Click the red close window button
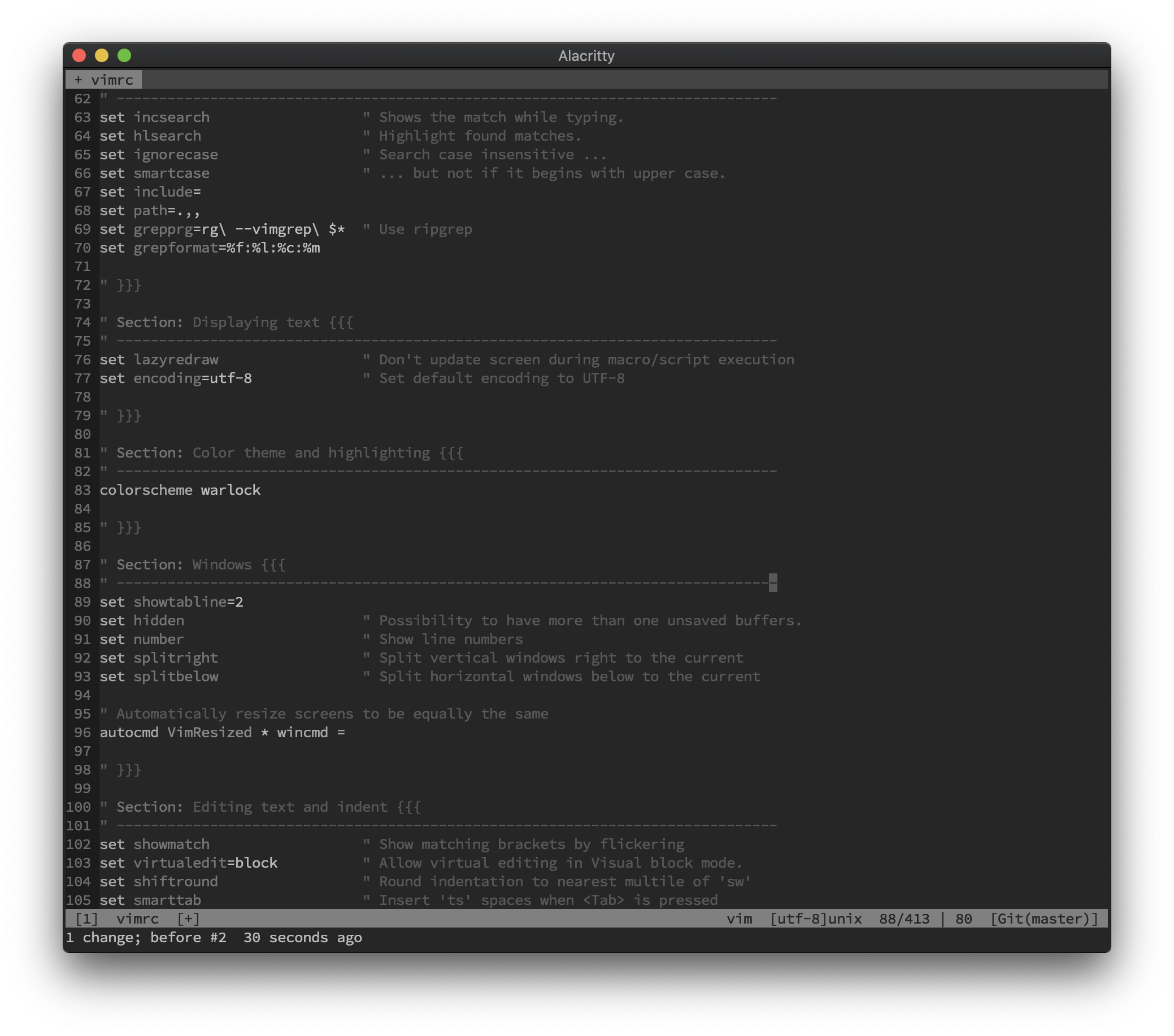The height and width of the screenshot is (1036, 1174). [79, 55]
